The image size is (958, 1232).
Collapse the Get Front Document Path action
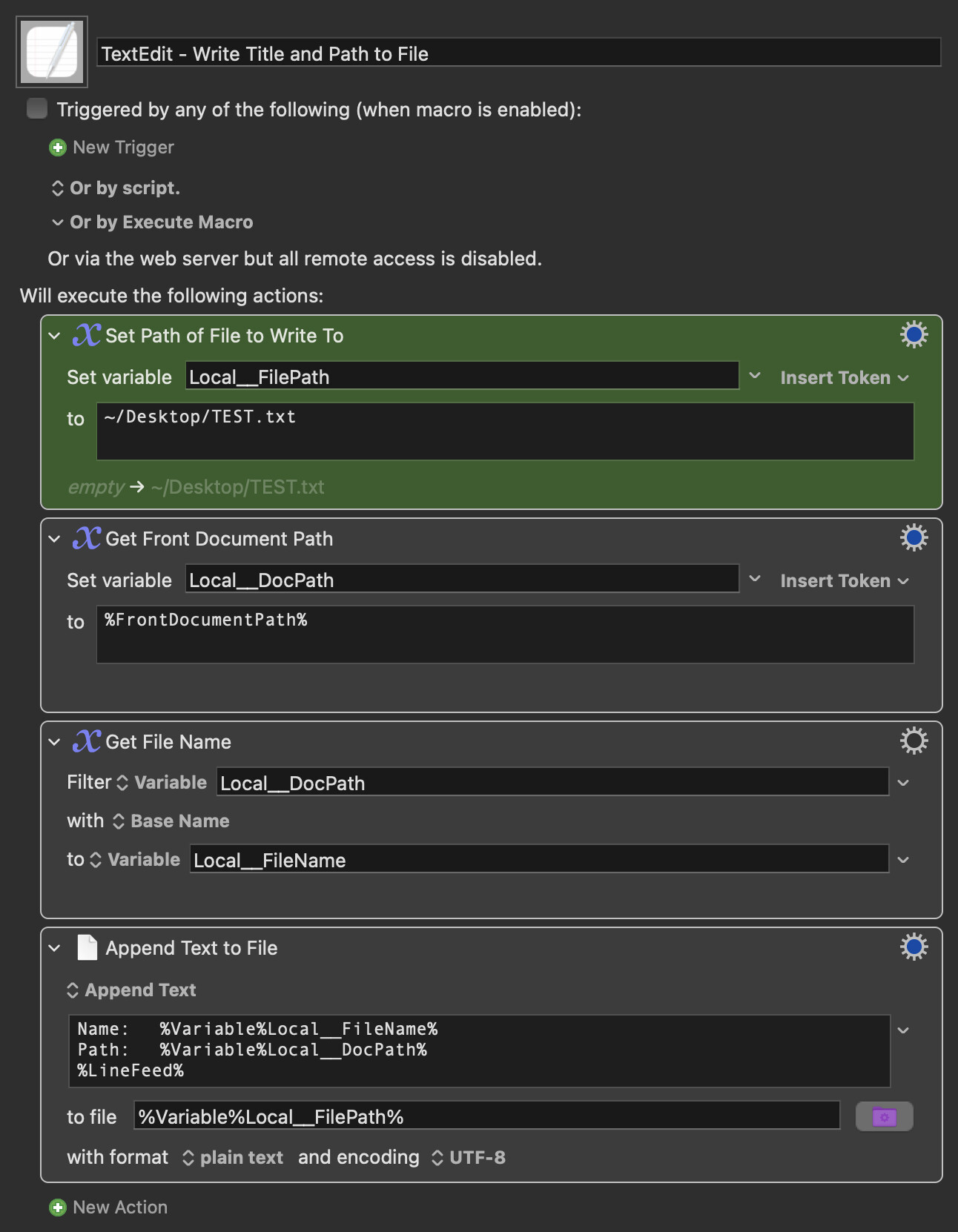[54, 539]
